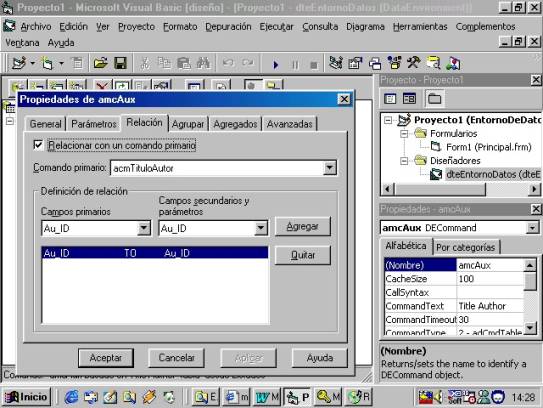
Task: Switch to the Agregados tab
Action: click(x=235, y=124)
